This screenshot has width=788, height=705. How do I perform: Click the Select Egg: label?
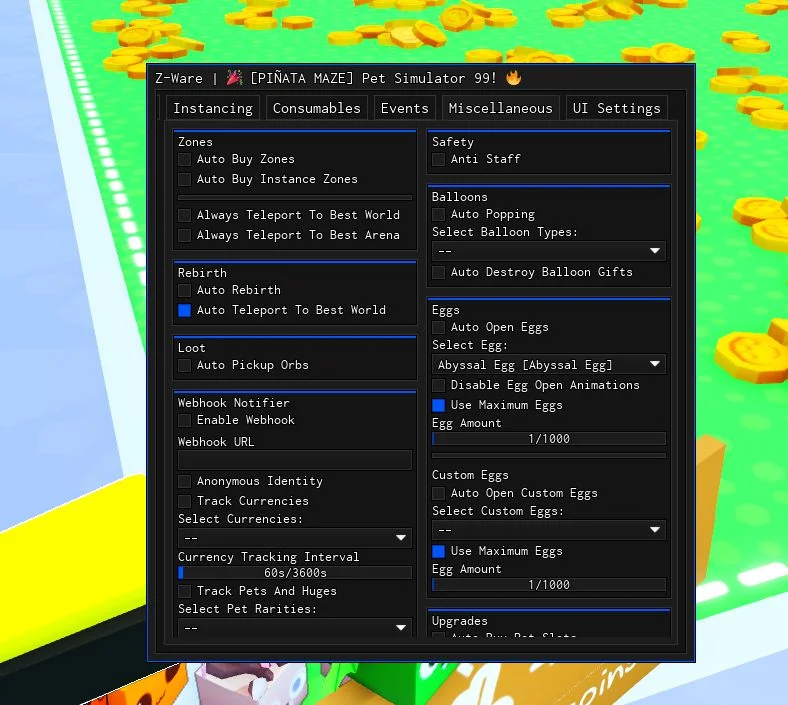point(469,345)
